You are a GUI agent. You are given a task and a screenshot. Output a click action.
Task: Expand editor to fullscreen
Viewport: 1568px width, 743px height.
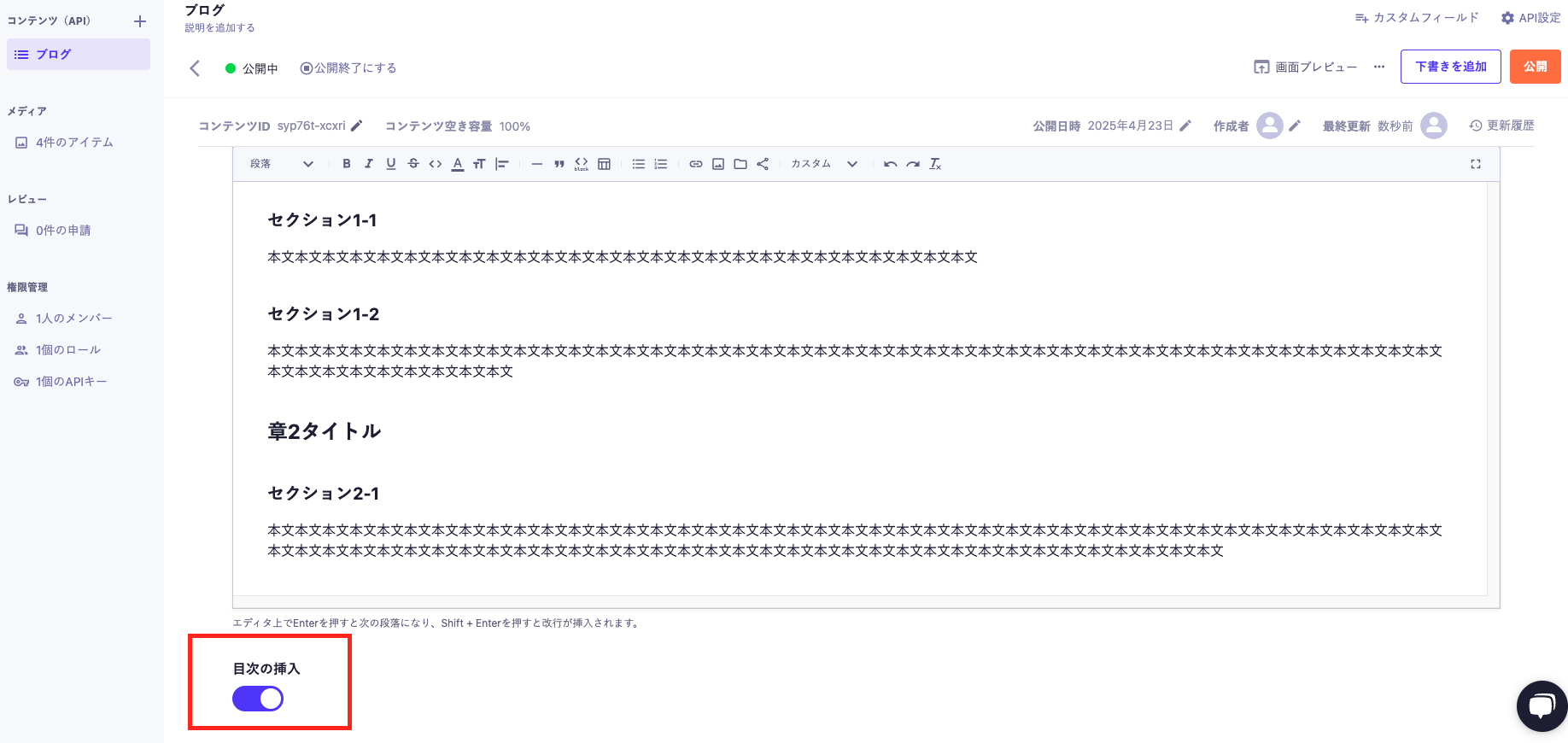tap(1475, 164)
